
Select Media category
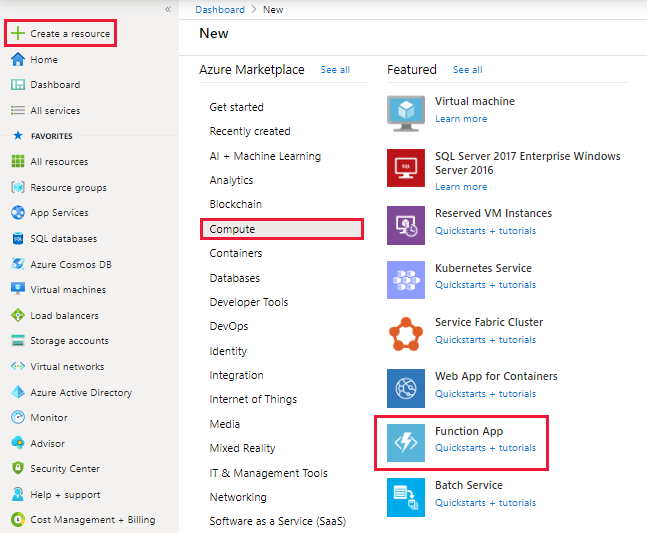(224, 424)
